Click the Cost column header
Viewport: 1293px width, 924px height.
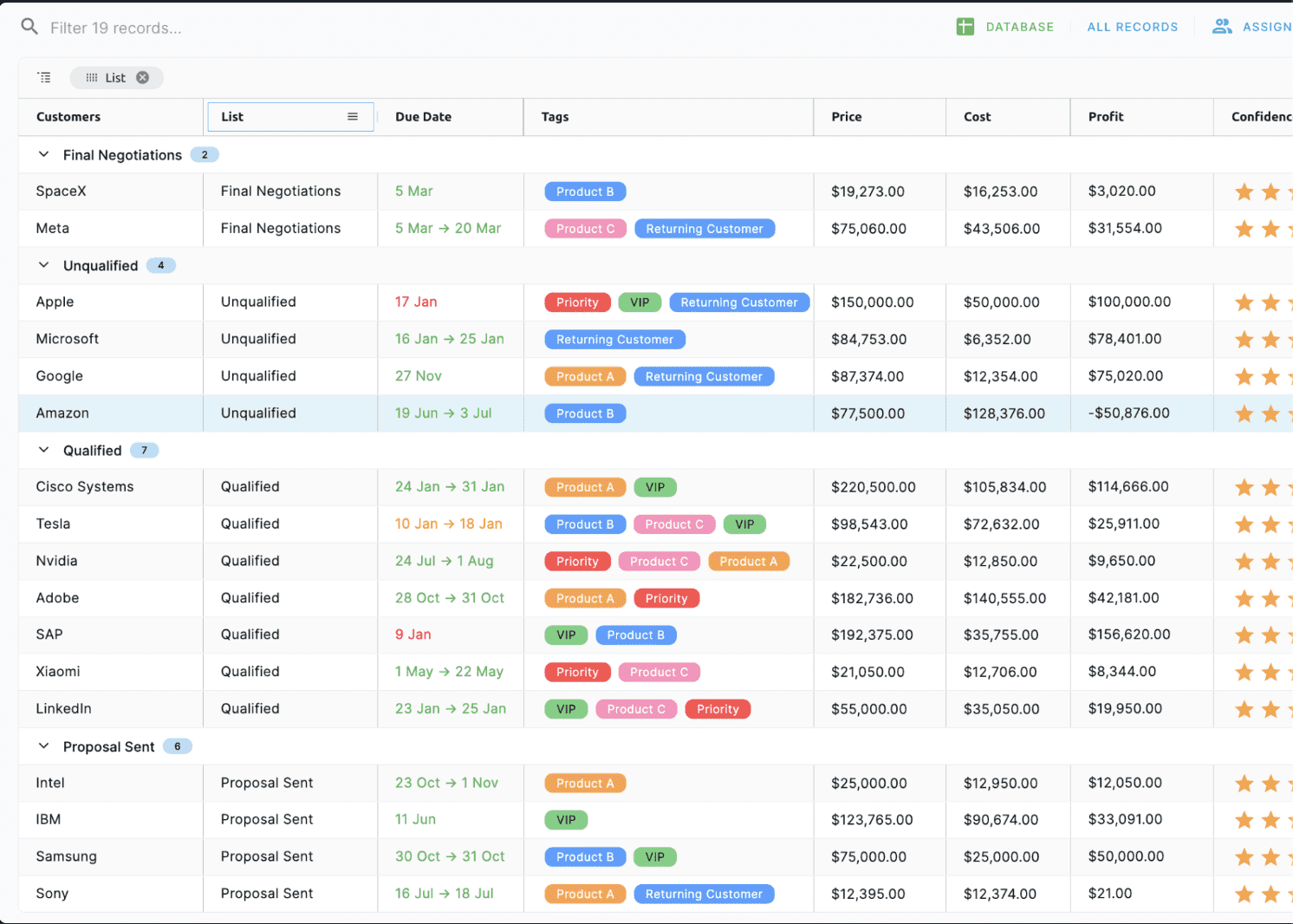pos(977,116)
